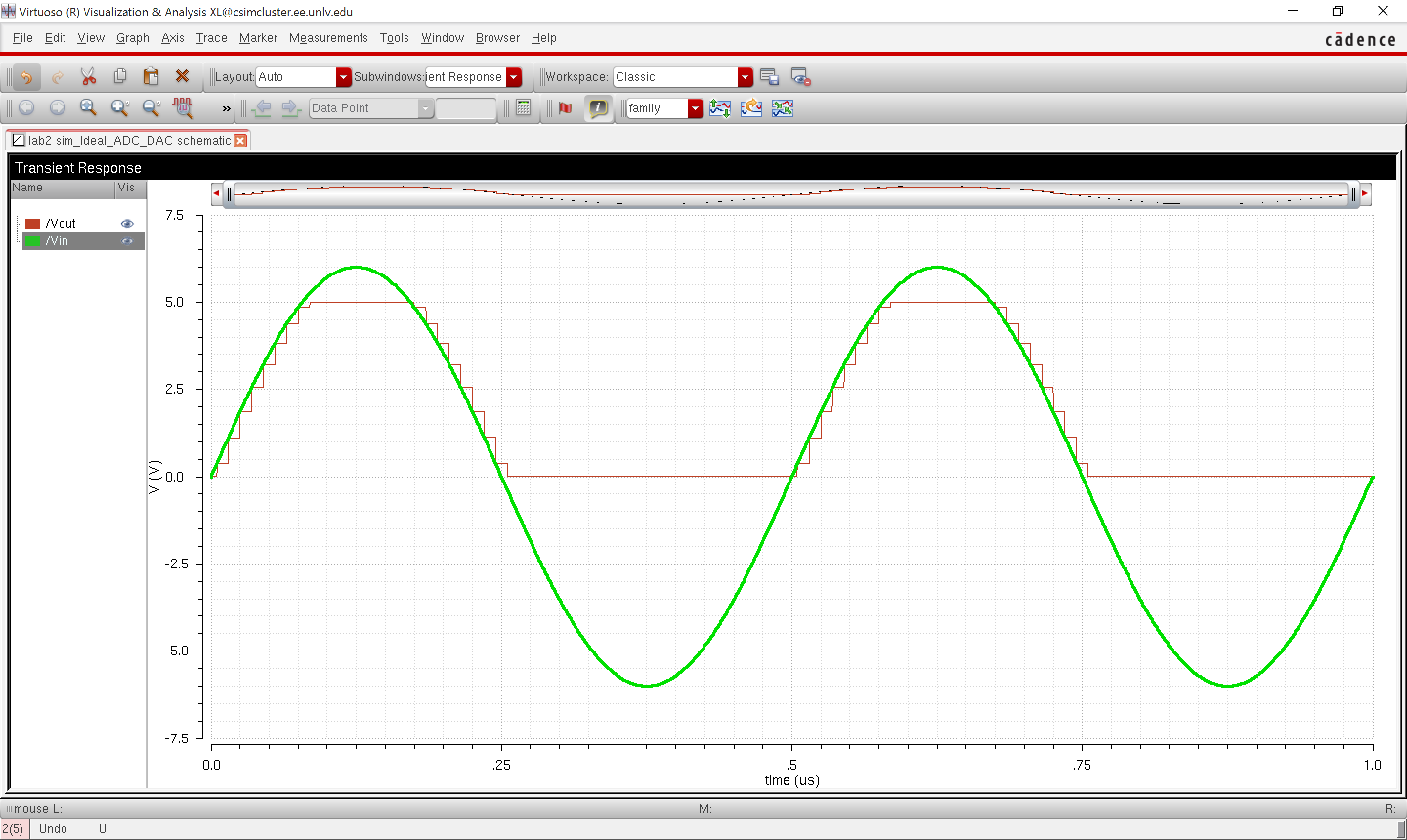Activate the Zoom In tool icon
Viewport: 1407px width, 840px height.
point(120,107)
